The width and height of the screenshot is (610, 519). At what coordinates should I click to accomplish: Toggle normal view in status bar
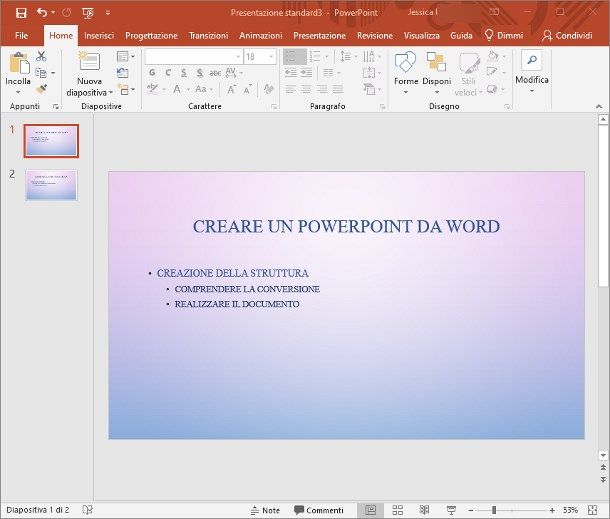coord(371,510)
